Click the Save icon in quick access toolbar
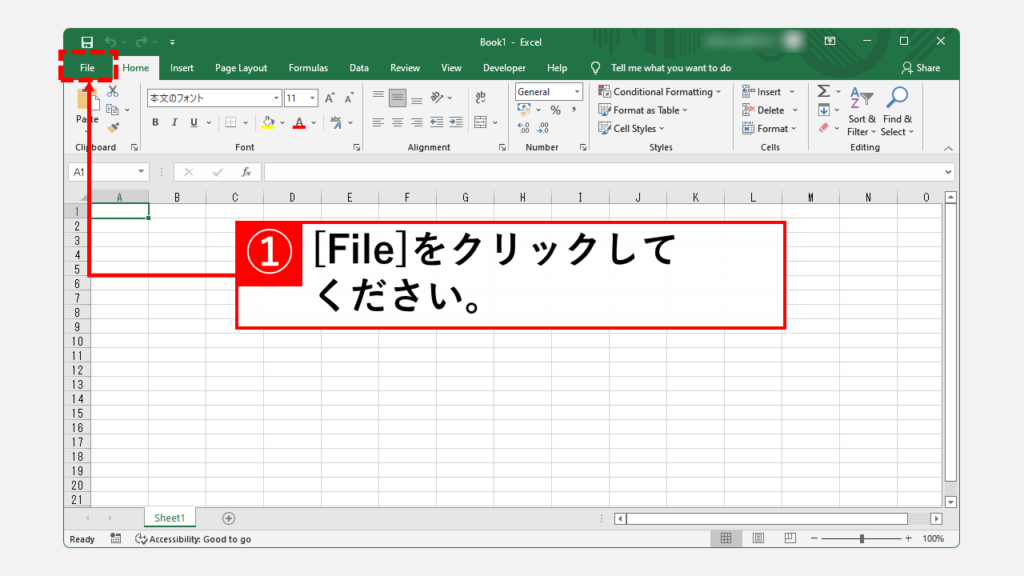The image size is (1024, 576). pyautogui.click(x=87, y=42)
